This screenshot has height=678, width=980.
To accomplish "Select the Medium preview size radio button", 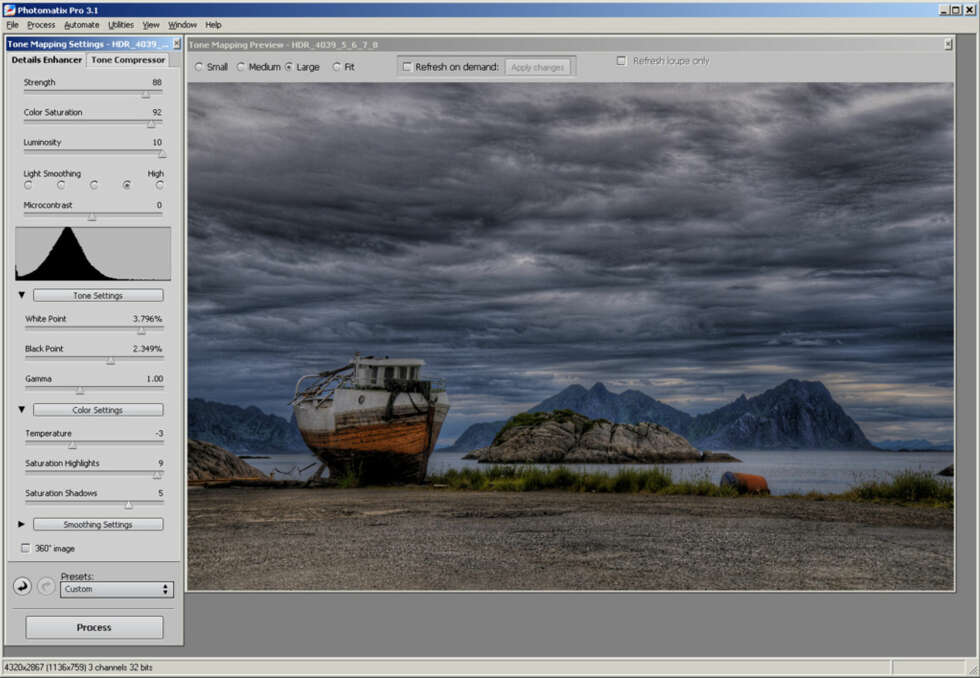I will click(x=241, y=67).
